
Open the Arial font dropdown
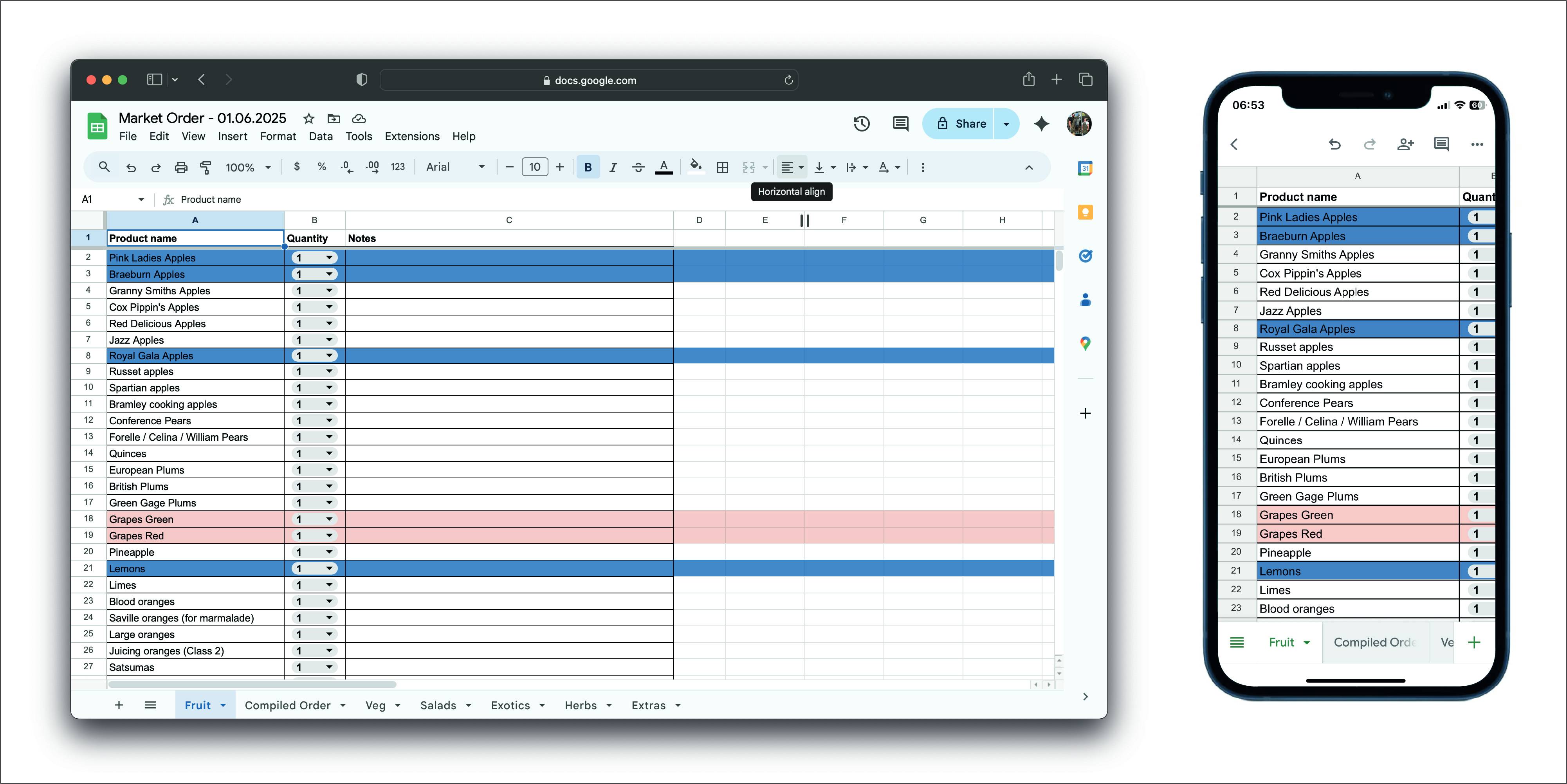pyautogui.click(x=455, y=167)
